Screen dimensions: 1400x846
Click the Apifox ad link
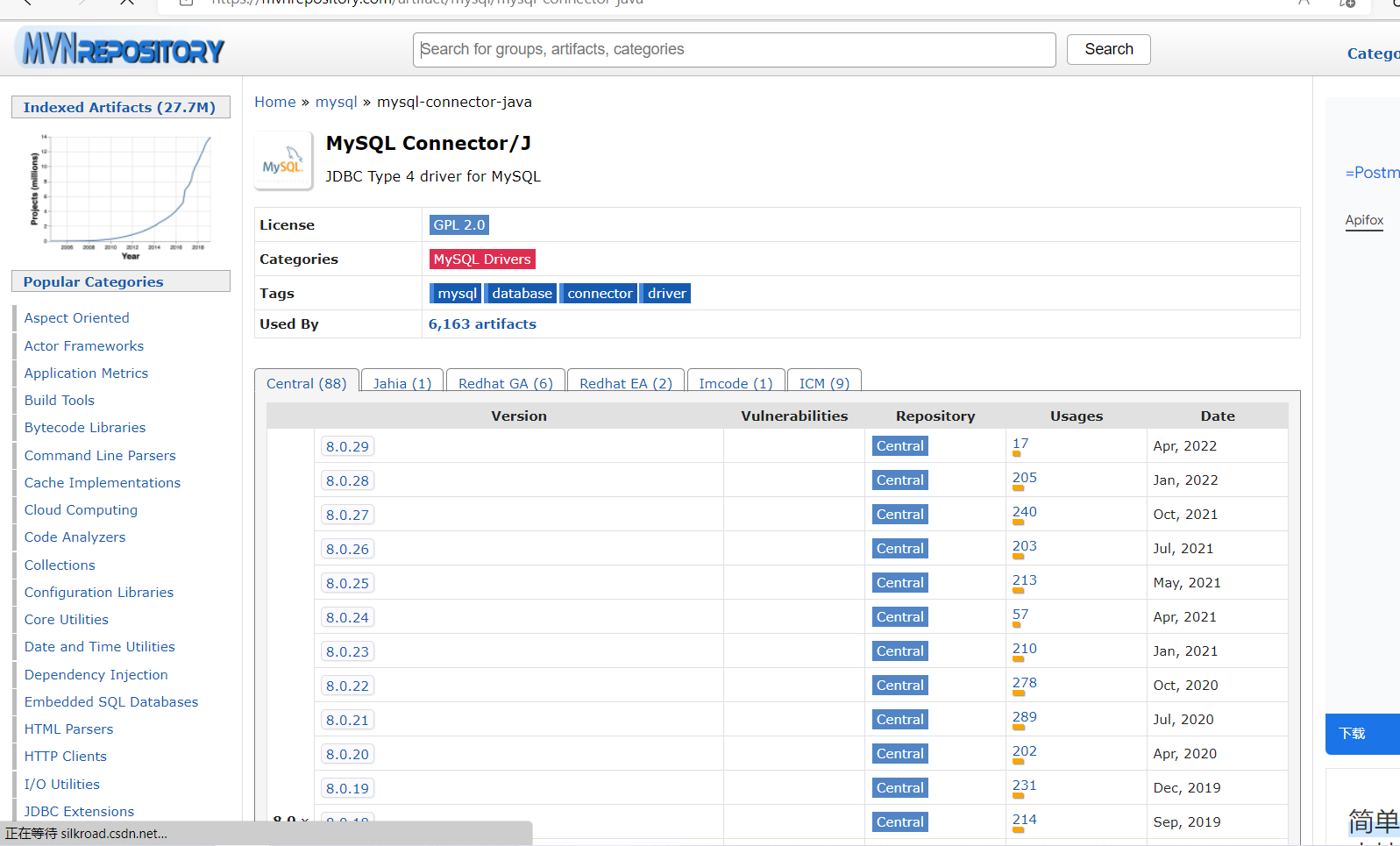[1364, 220]
